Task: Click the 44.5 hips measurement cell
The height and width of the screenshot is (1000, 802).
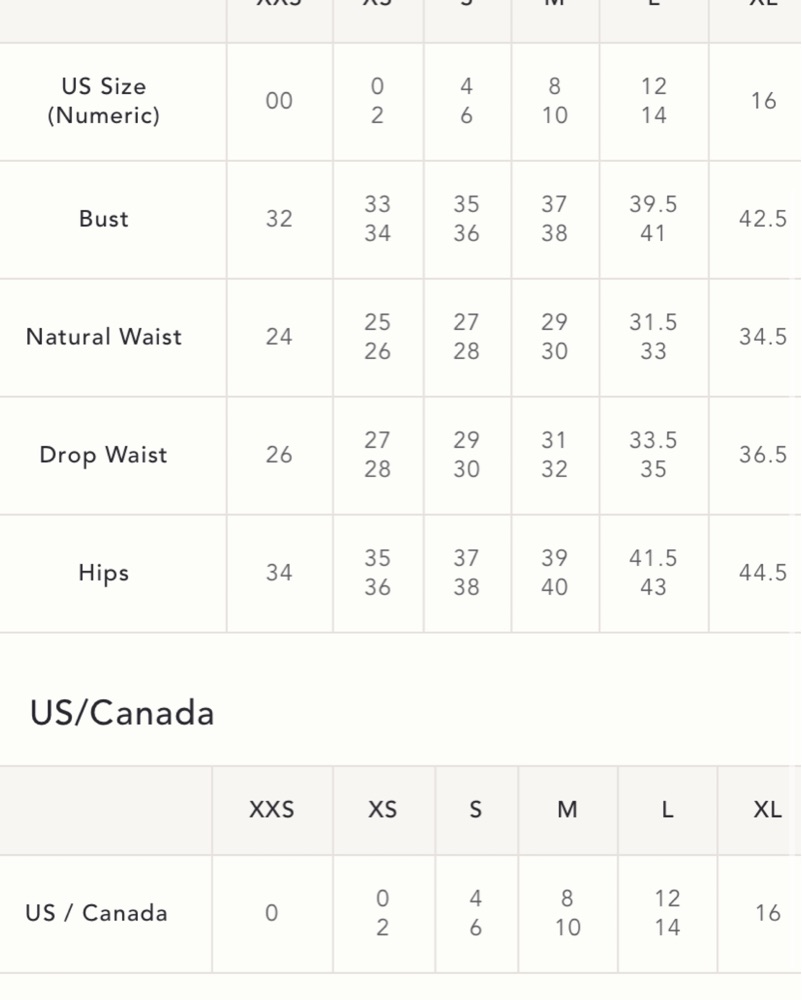Action: click(763, 573)
